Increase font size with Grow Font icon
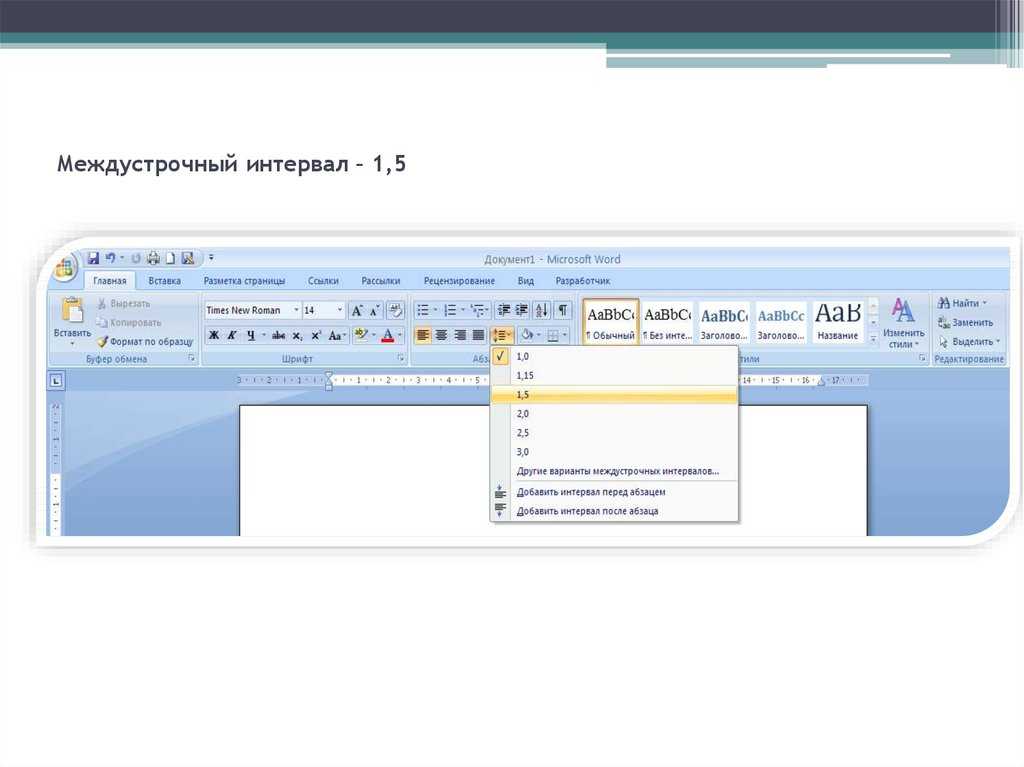 click(357, 311)
